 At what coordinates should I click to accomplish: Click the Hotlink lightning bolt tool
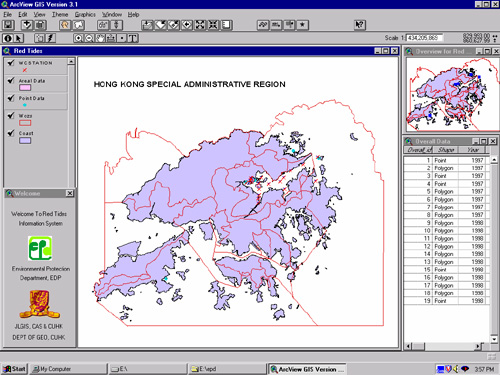50,38
